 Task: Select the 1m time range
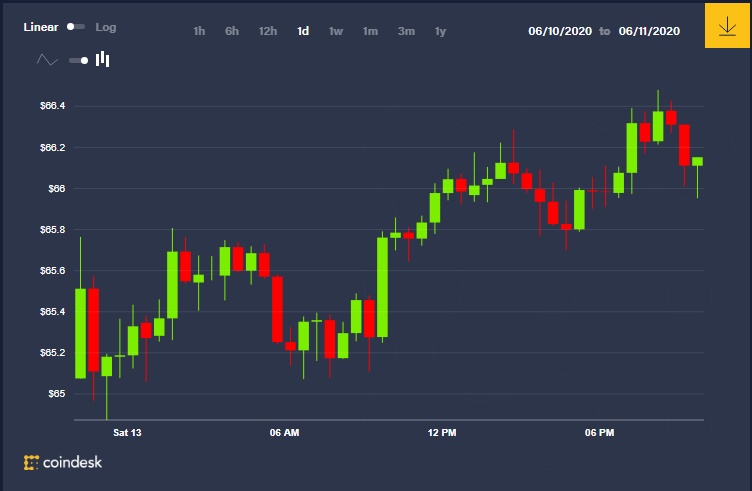pos(370,31)
